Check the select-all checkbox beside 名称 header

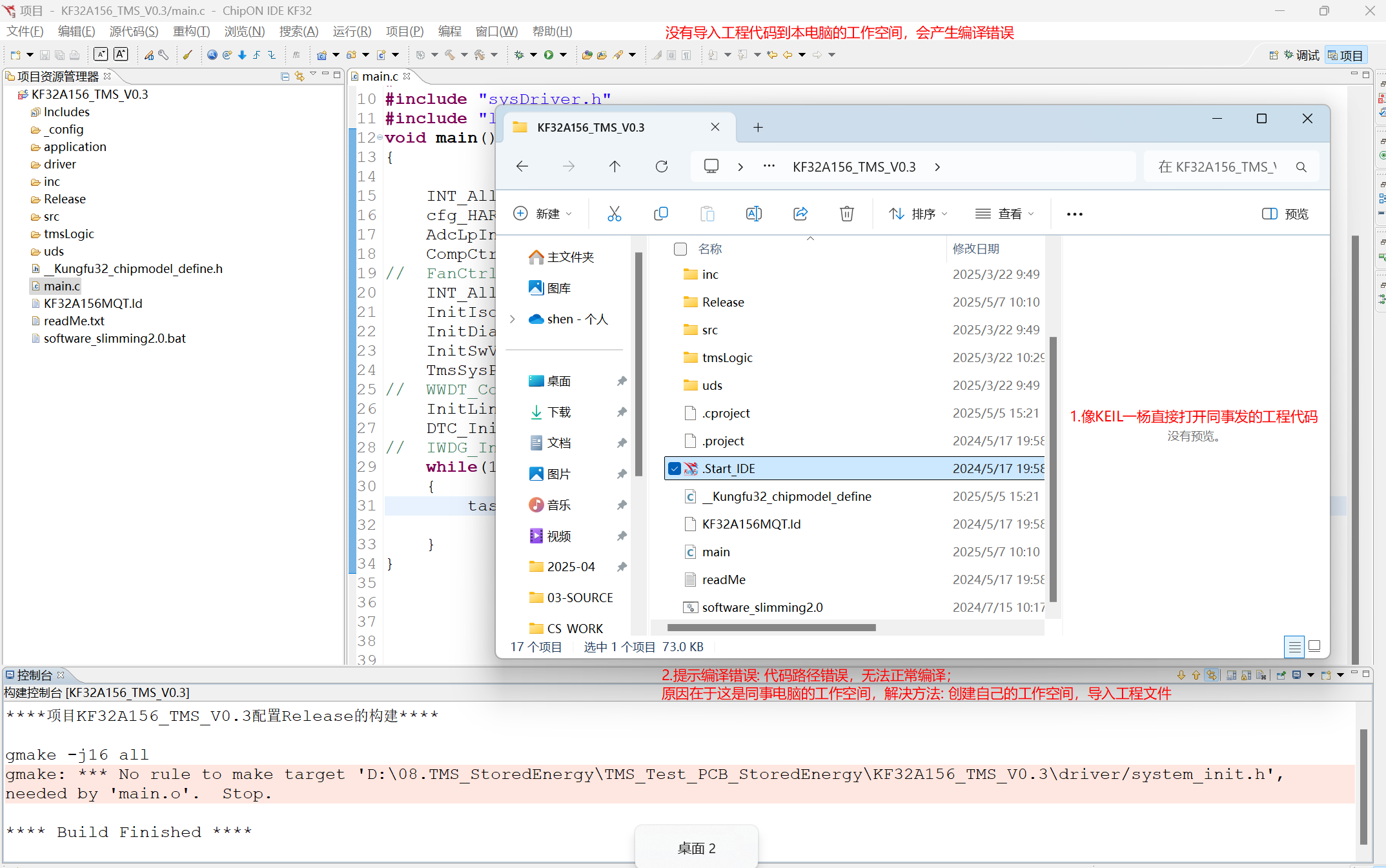pyautogui.click(x=680, y=249)
